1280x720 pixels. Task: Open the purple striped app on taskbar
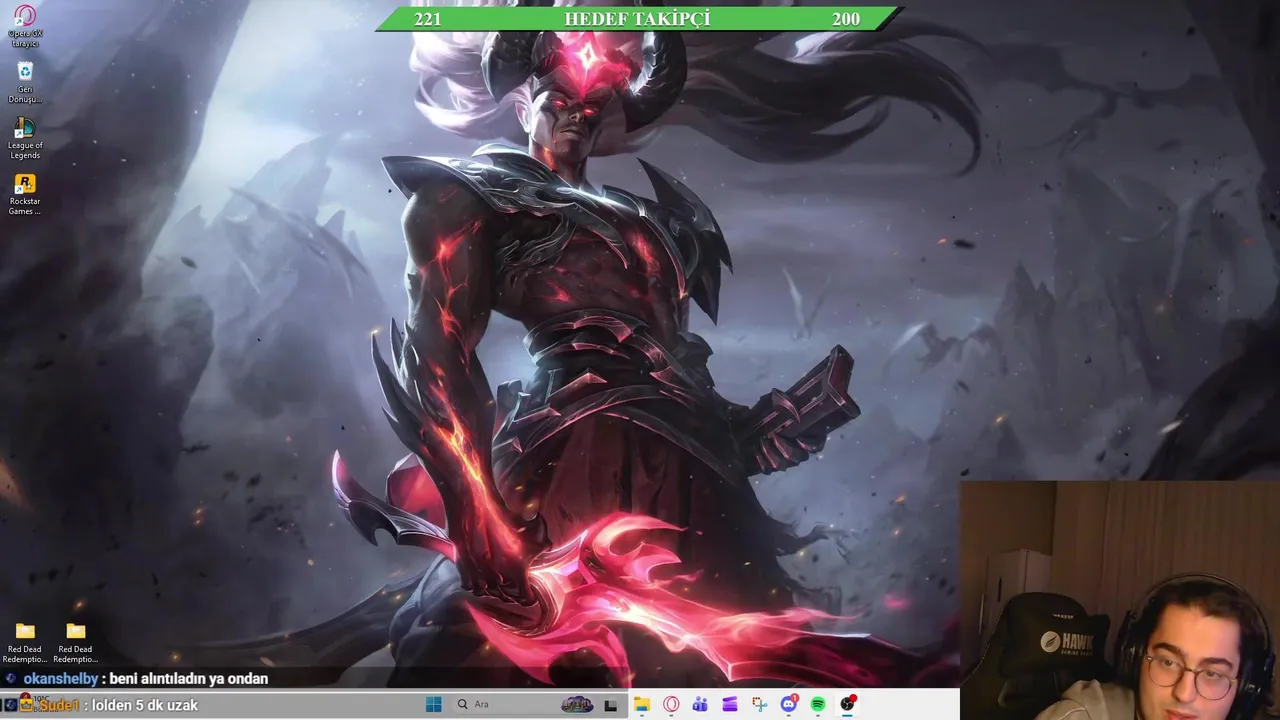tap(730, 705)
